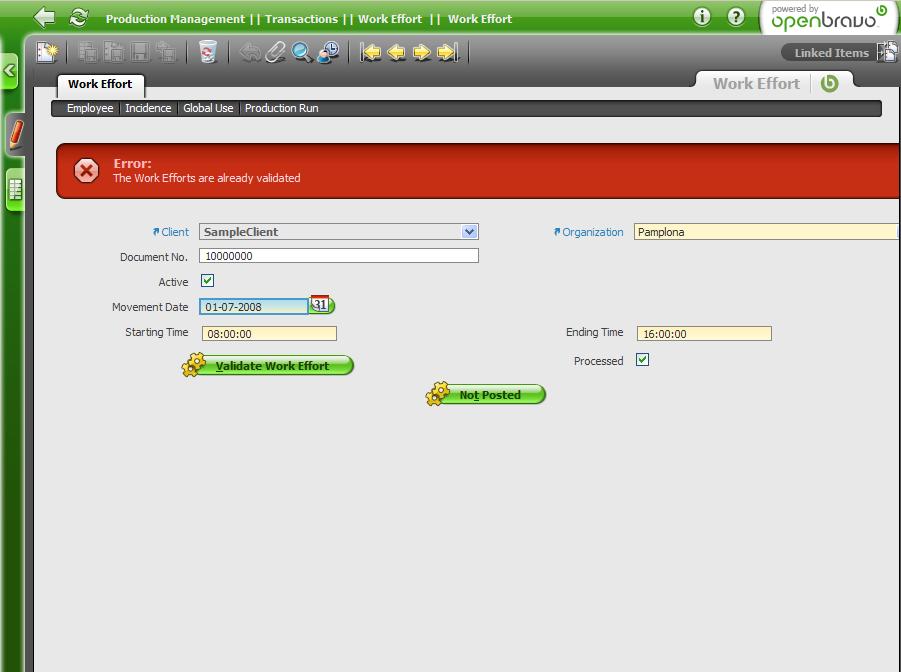Click the Starting Time field
The height and width of the screenshot is (672, 901).
269,333
